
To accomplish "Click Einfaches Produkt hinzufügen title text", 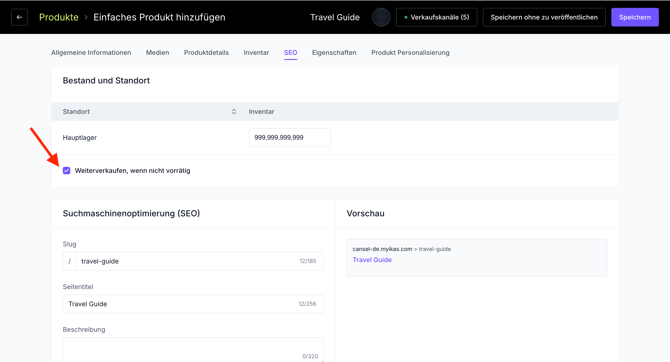I will pos(159,18).
